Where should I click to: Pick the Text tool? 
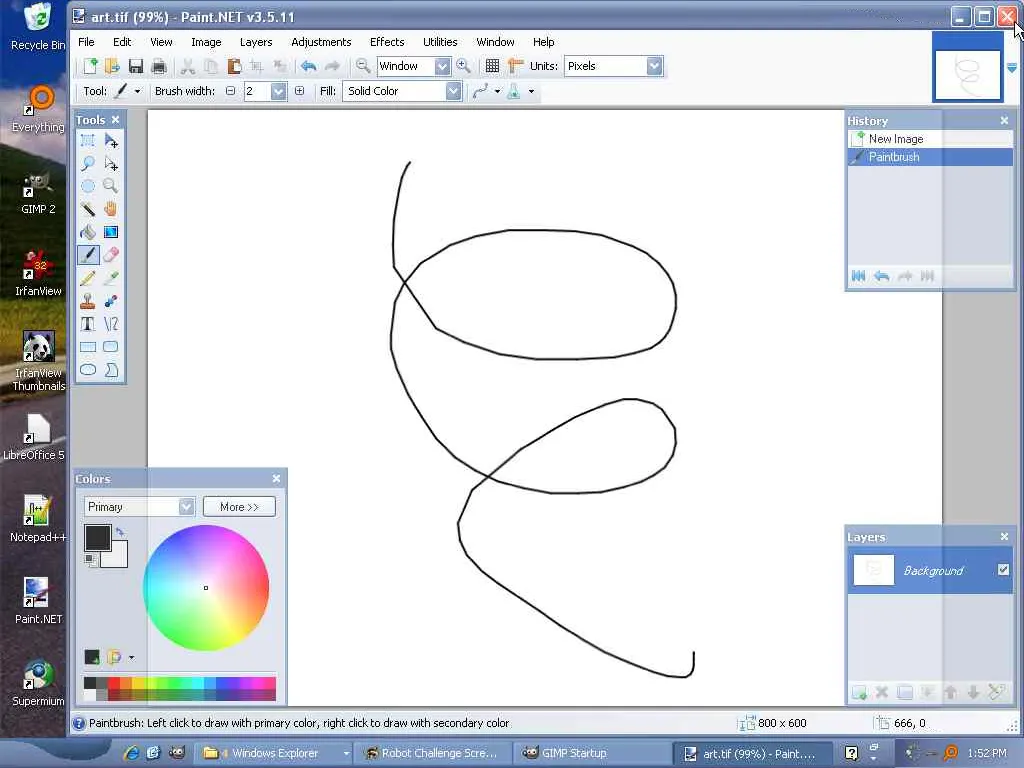[88, 324]
